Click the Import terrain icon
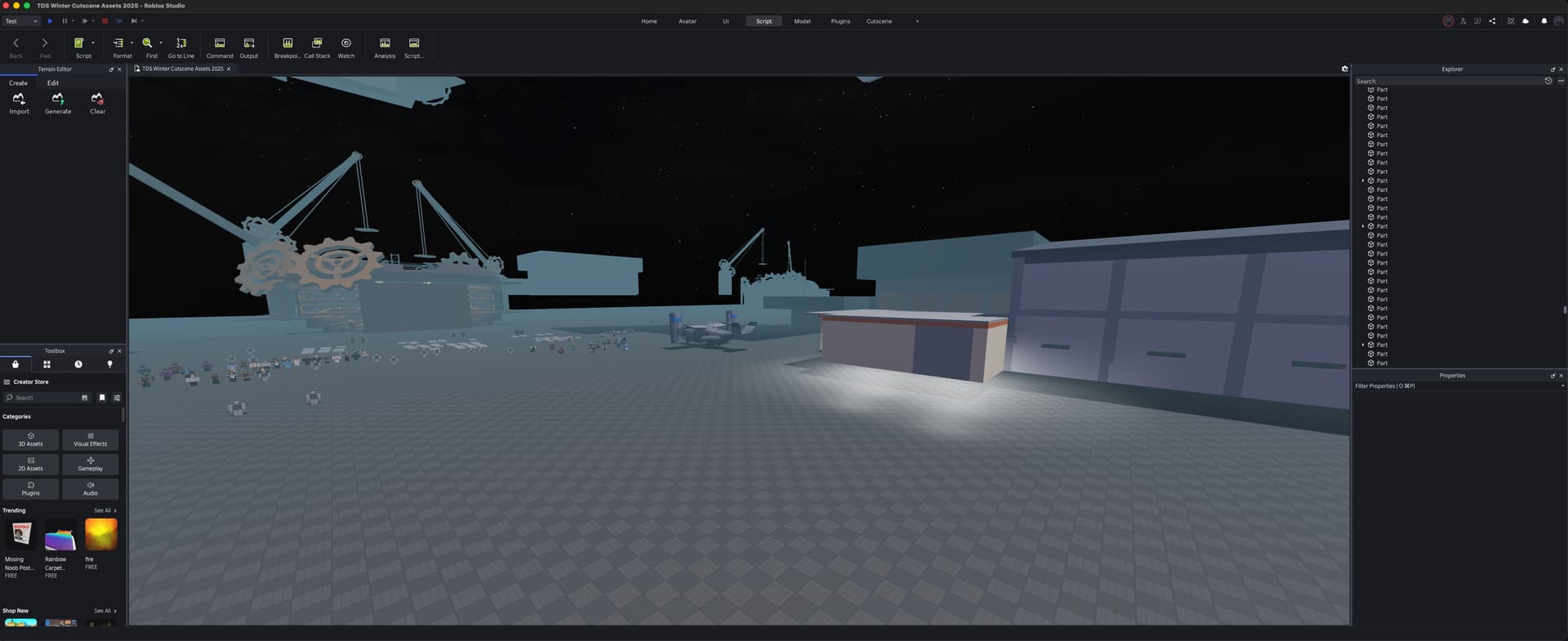This screenshot has height=641, width=1568. point(19,99)
